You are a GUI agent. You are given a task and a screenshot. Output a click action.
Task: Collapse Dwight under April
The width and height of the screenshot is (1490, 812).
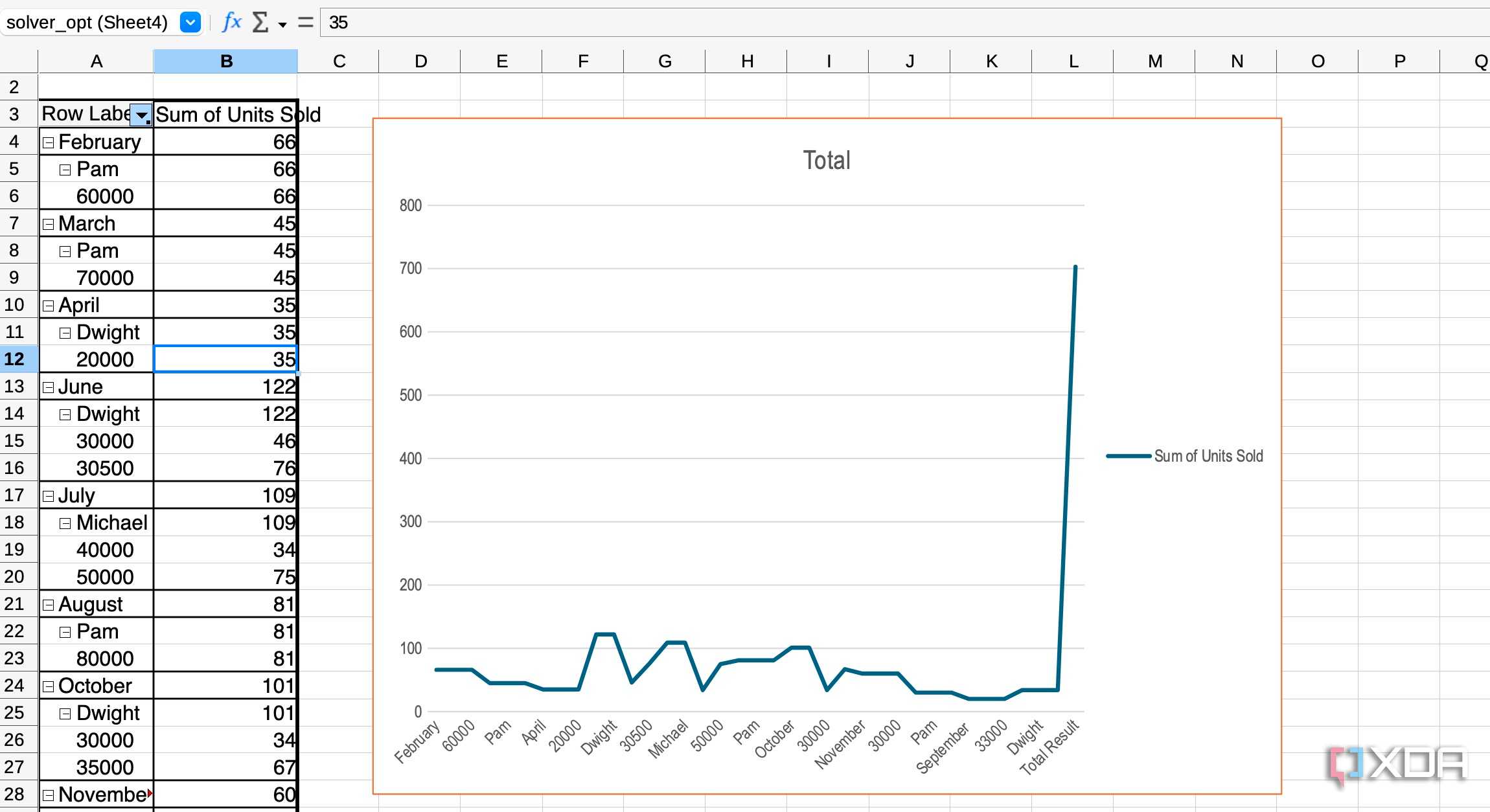click(65, 333)
